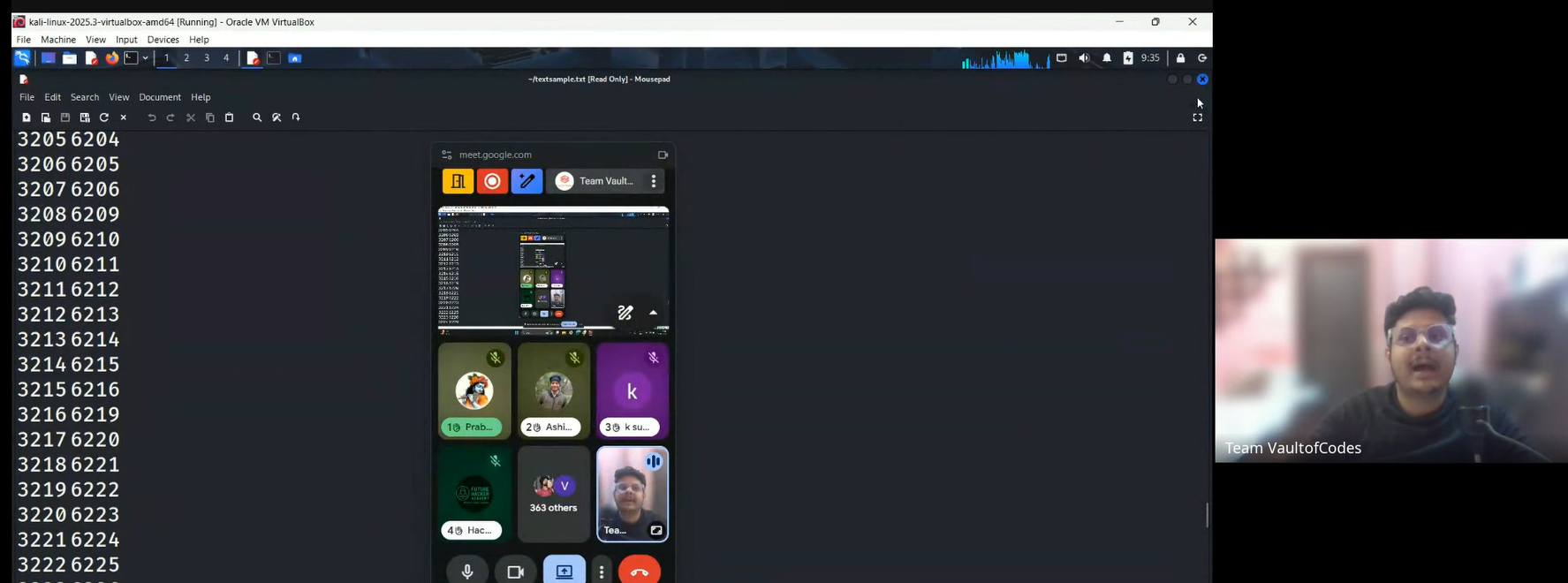Open Mousepad Help menu
Screen dimensions: 1568x583
click(201, 97)
